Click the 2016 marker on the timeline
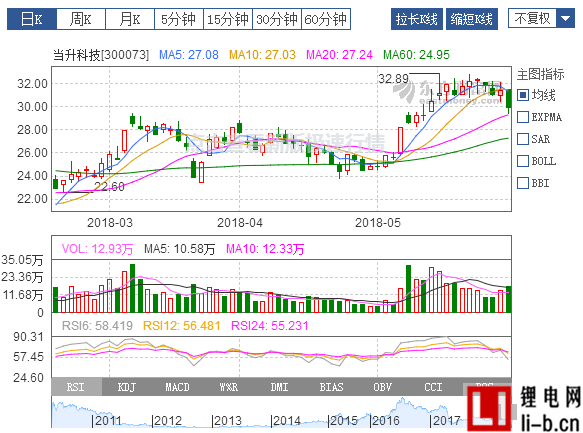This screenshot has height=433, width=583. [385, 421]
